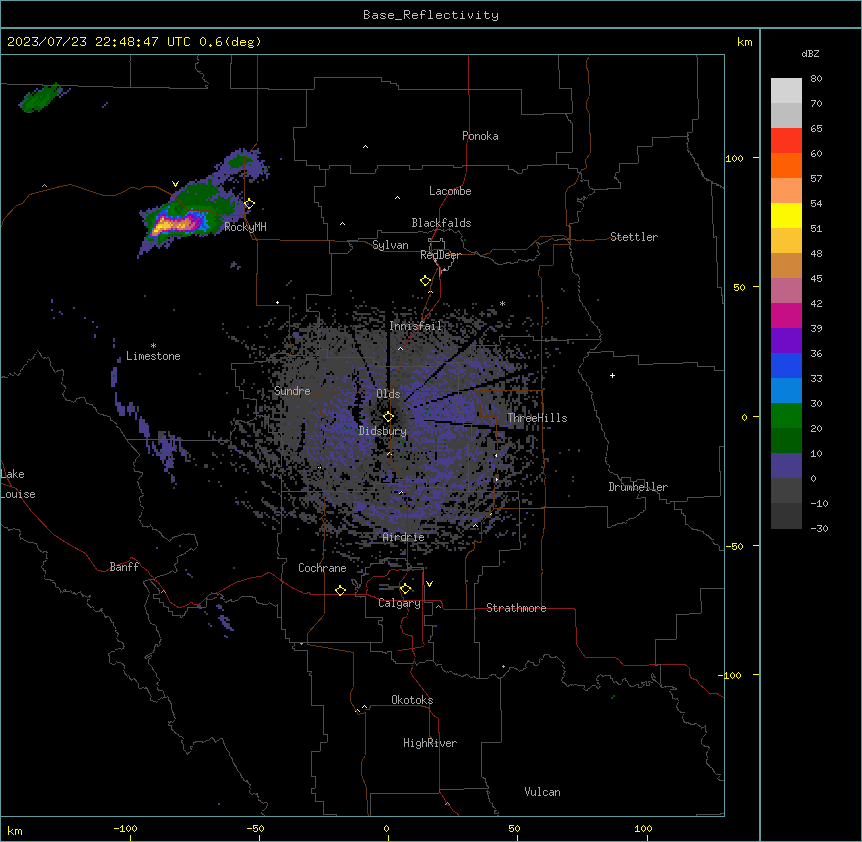Click the yellow v marker east of Calgary
The image size is (862, 842).
click(429, 584)
